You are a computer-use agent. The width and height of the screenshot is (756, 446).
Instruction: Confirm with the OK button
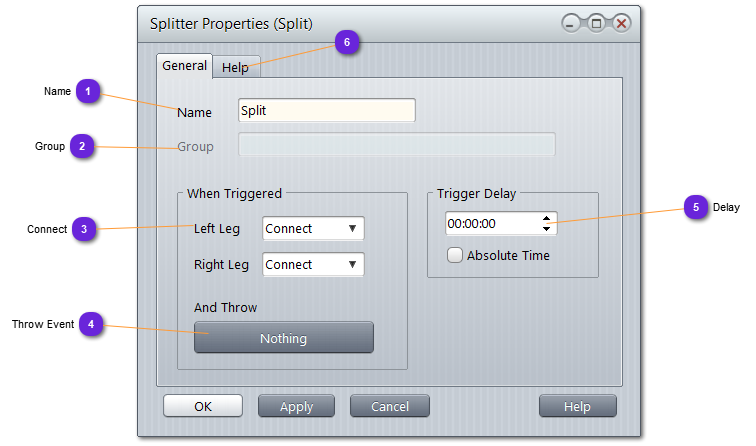tap(203, 406)
